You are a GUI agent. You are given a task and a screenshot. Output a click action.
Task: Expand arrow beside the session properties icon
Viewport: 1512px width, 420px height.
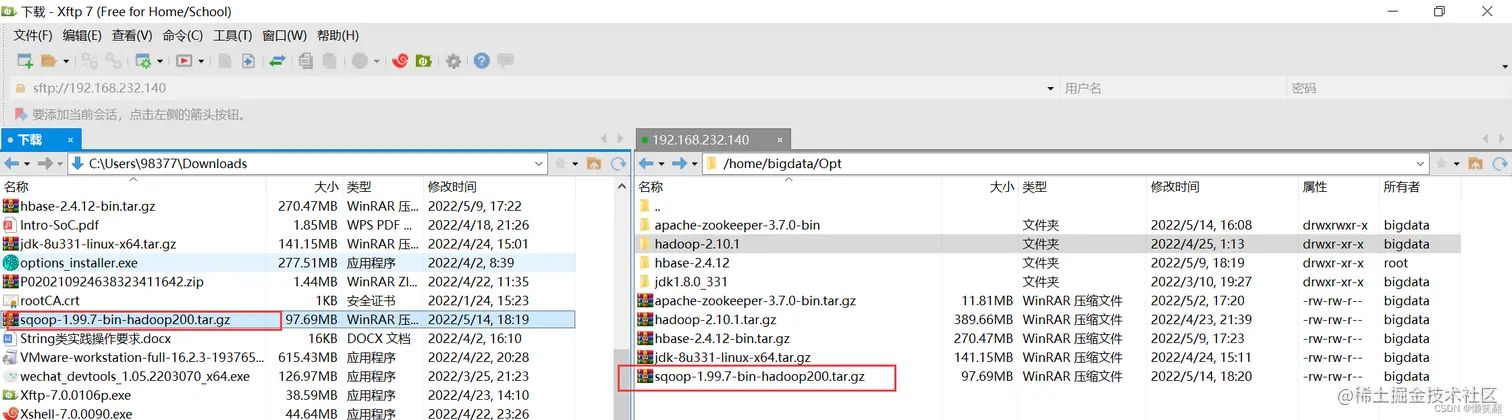click(160, 61)
